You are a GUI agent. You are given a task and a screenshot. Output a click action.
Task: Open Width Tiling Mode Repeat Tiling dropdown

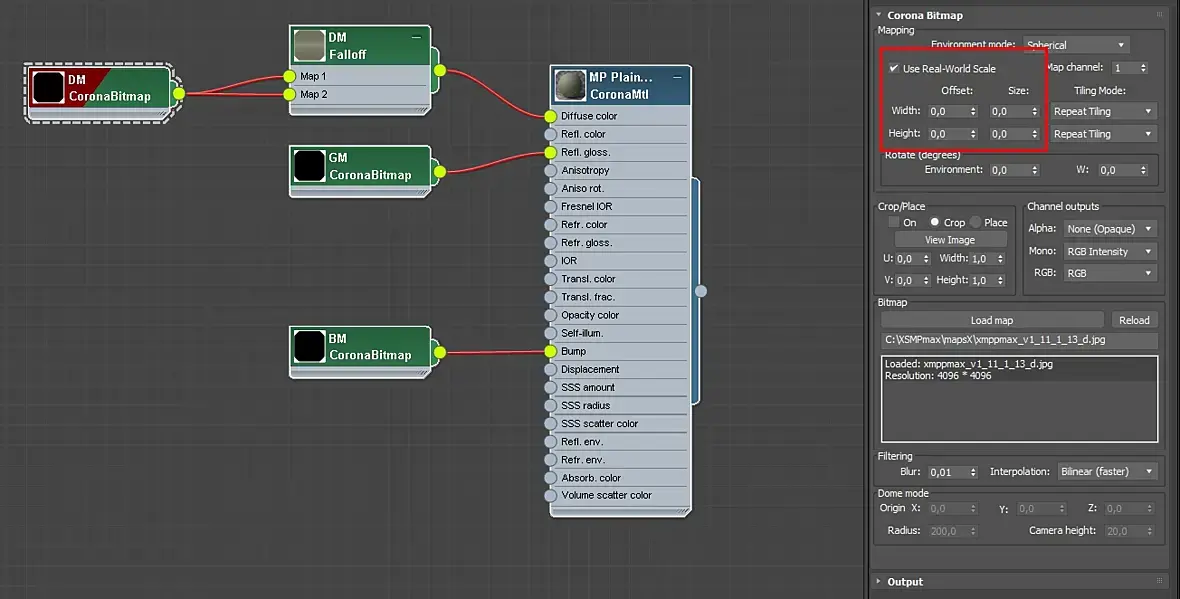[x=1103, y=111]
